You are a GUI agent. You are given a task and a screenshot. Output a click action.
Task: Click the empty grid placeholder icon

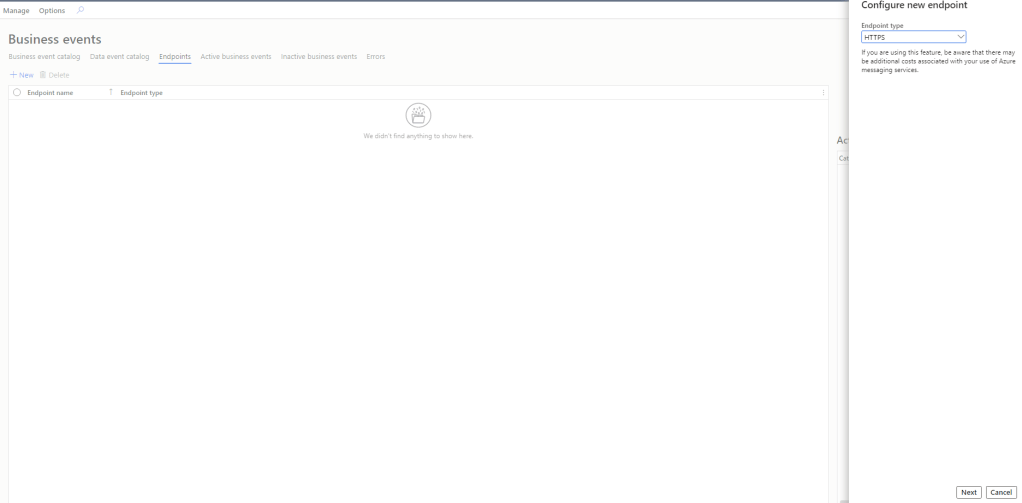418,116
